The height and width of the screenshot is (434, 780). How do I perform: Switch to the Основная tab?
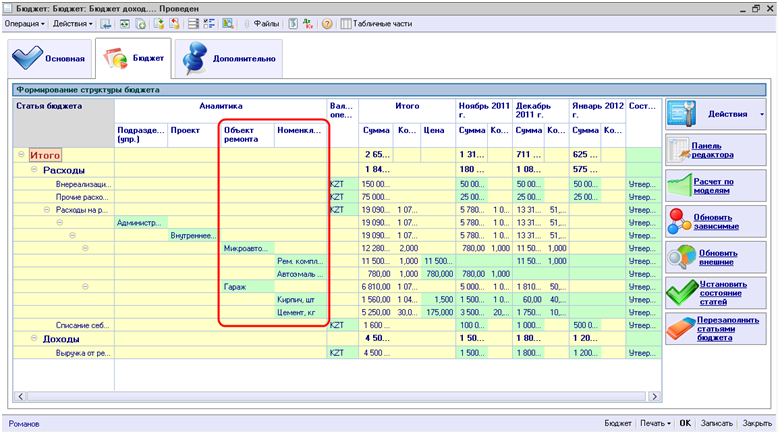[48, 60]
